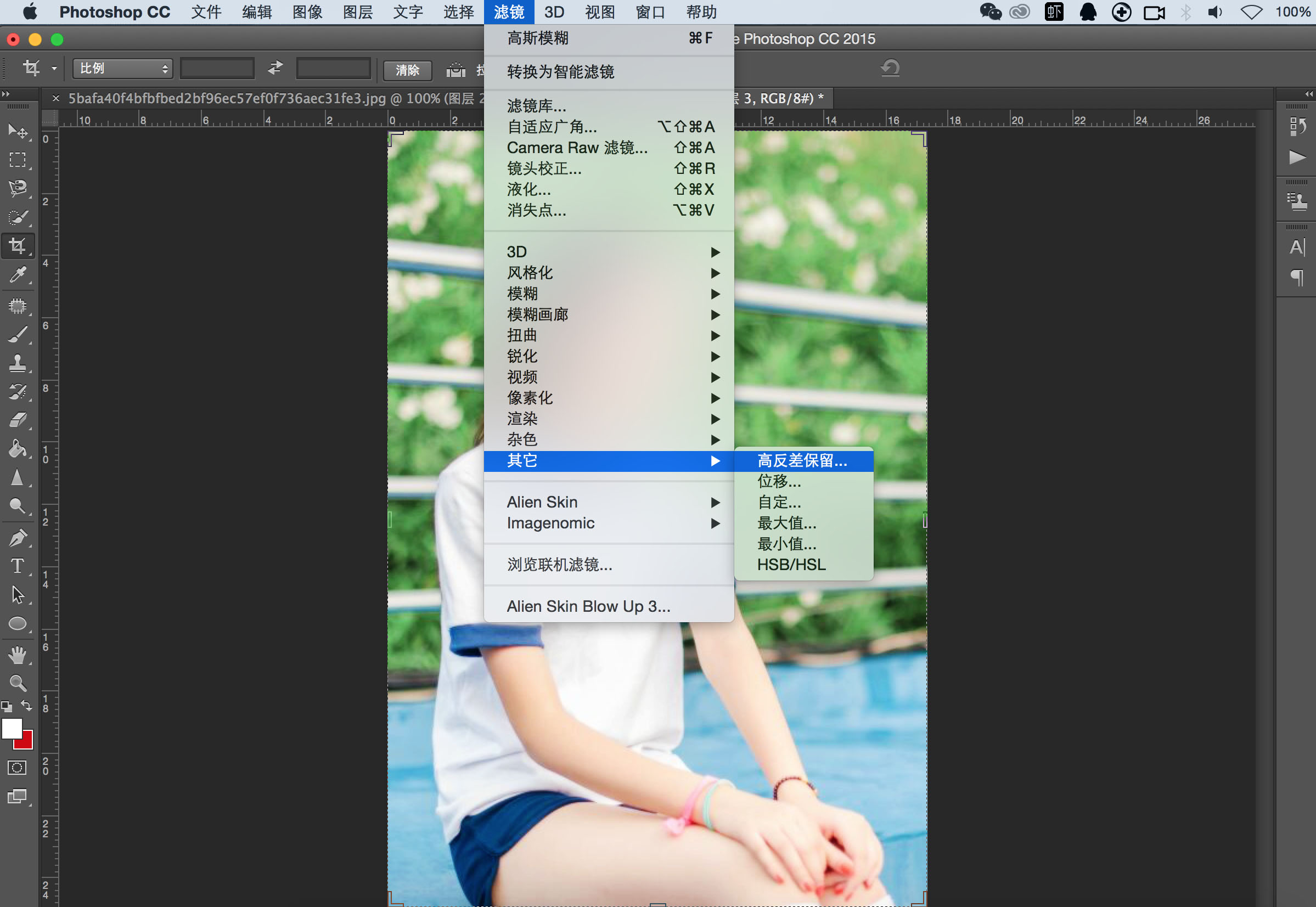Expand the 风格化 filter submenu
The image size is (1316, 907).
[609, 273]
